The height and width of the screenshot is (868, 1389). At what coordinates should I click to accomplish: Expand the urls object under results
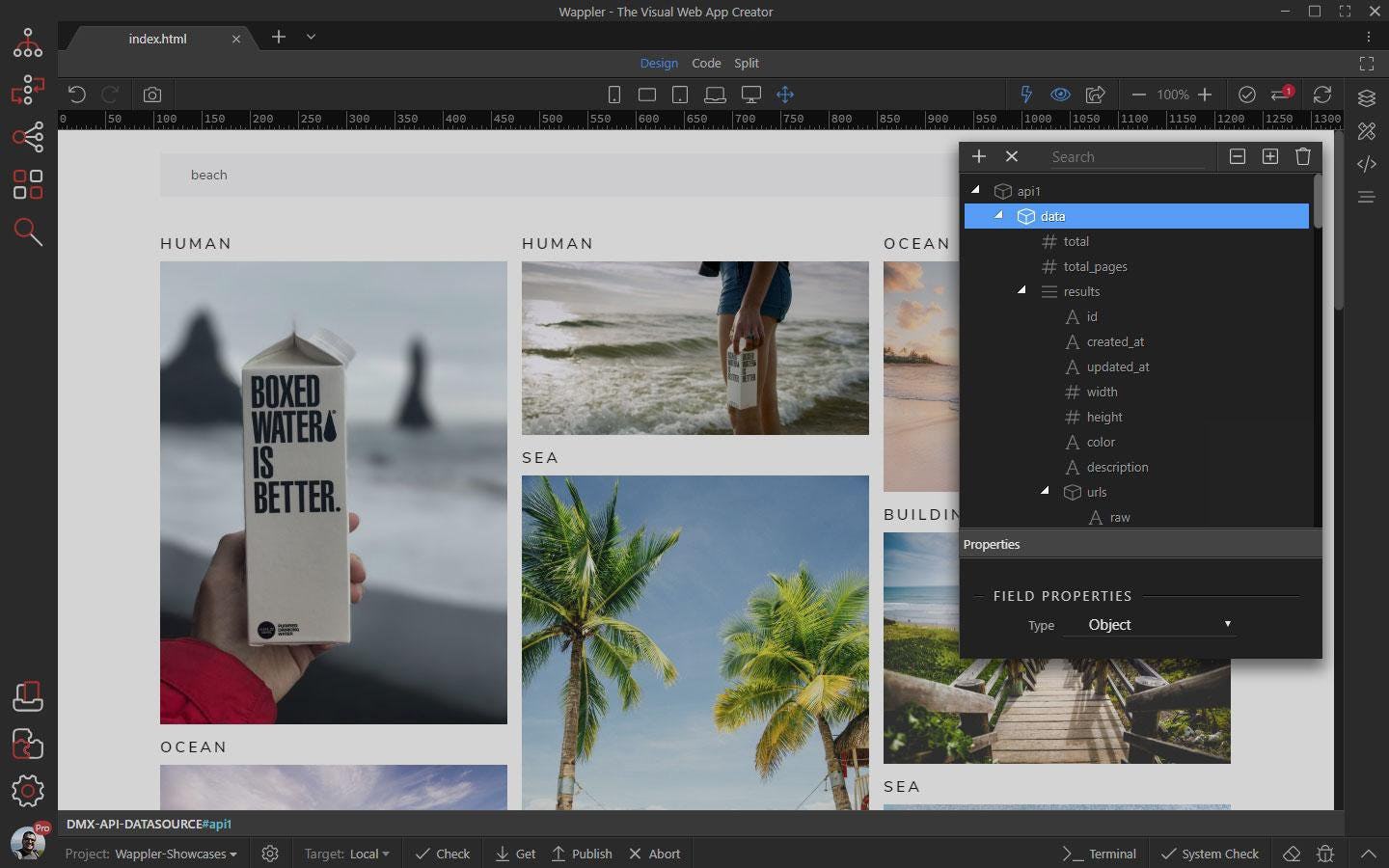1044,492
